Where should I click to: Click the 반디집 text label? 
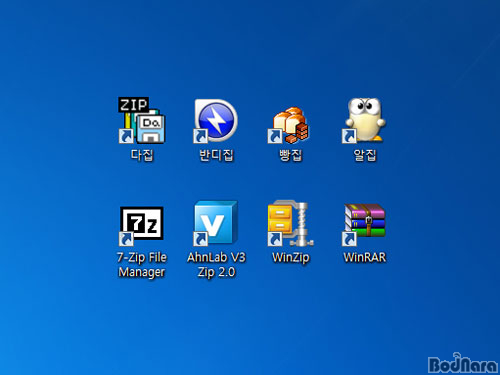pos(216,155)
